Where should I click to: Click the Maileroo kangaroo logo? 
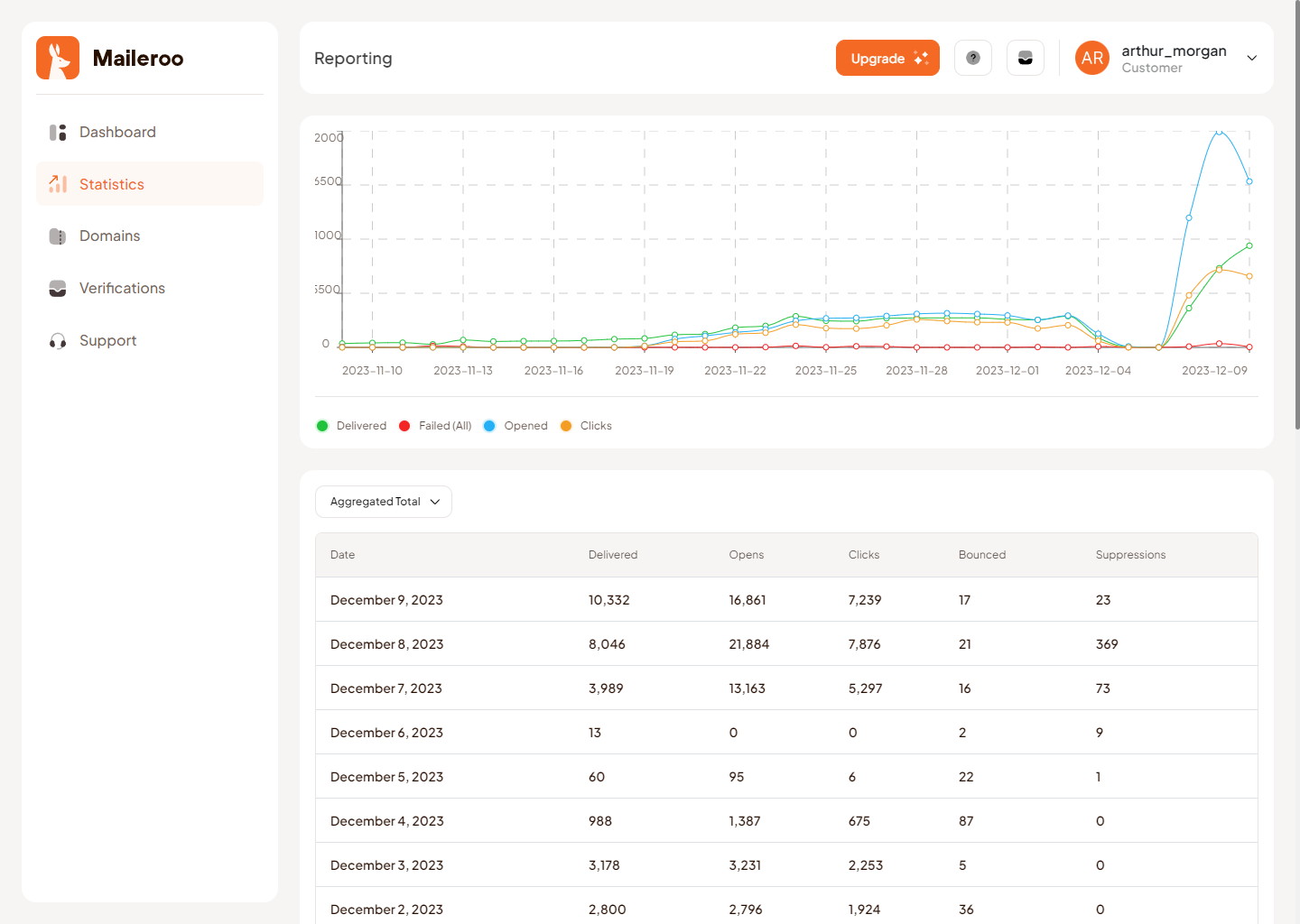tap(57, 57)
